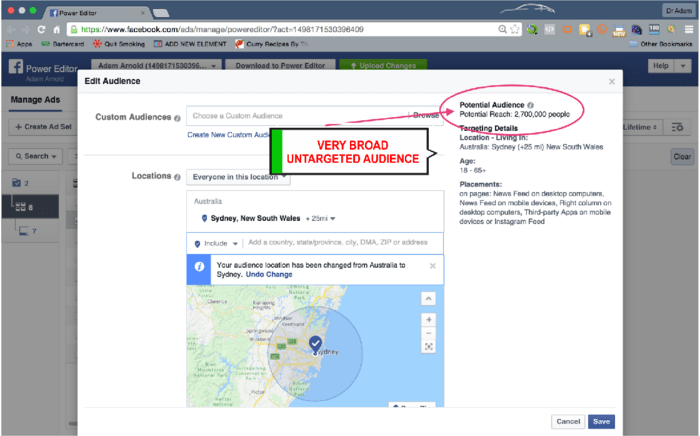Click the Sydney pin marker on map

click(x=315, y=345)
